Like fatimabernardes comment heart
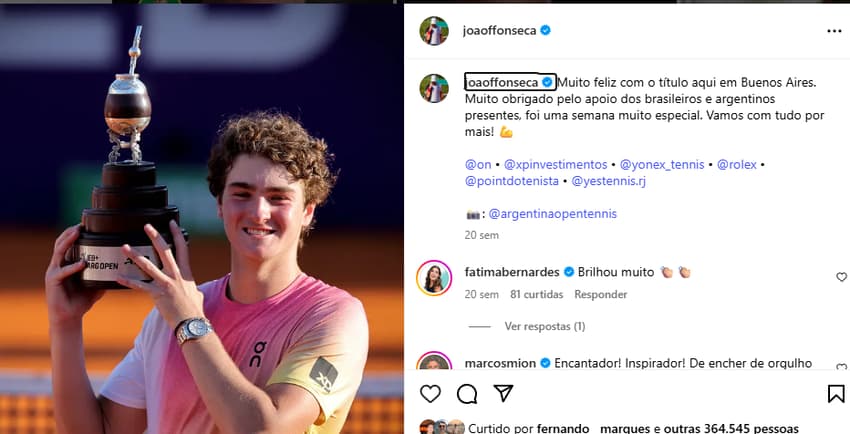Screen dimensions: 850x434 click(841, 277)
